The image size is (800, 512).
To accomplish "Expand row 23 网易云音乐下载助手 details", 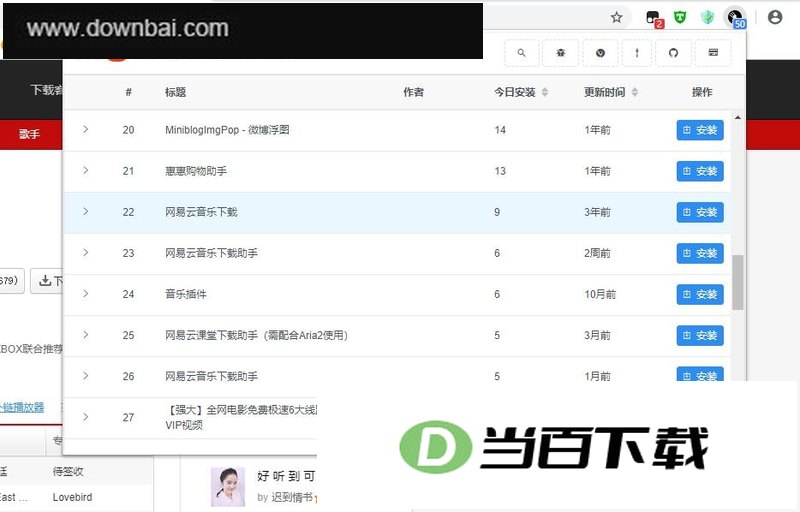I will pyautogui.click(x=85, y=253).
